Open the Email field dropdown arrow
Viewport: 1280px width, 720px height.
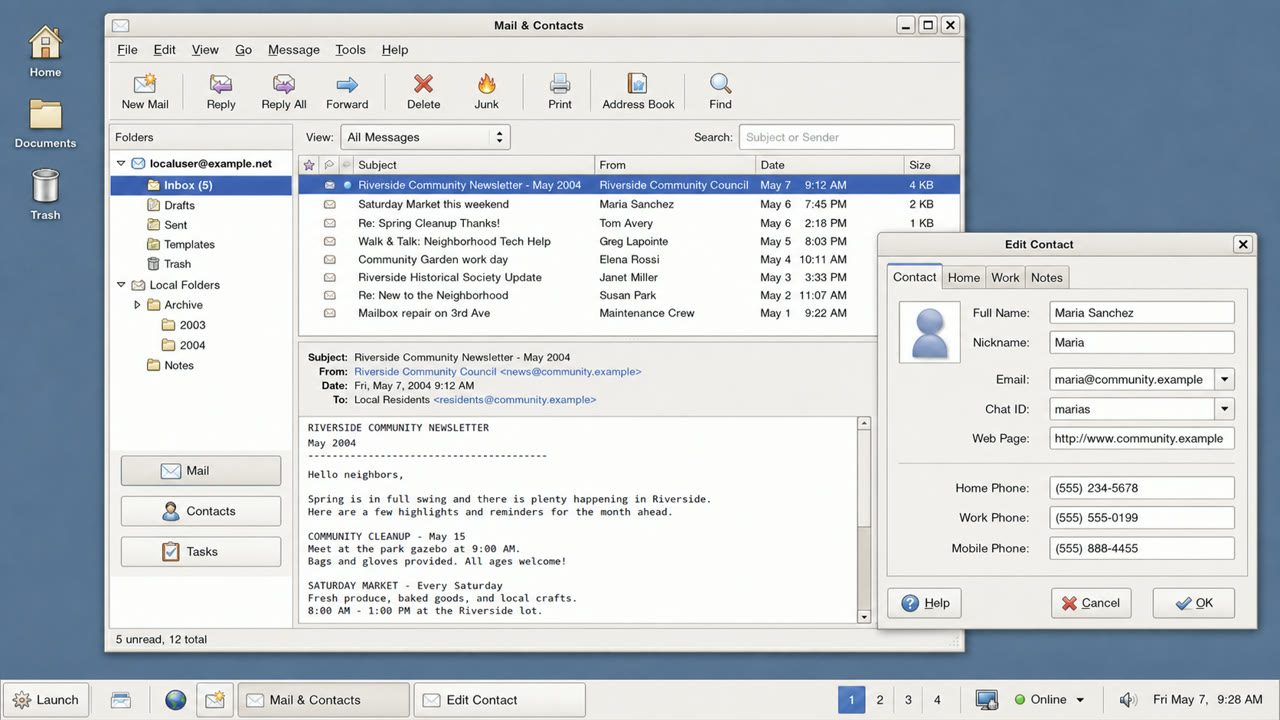(x=1225, y=380)
